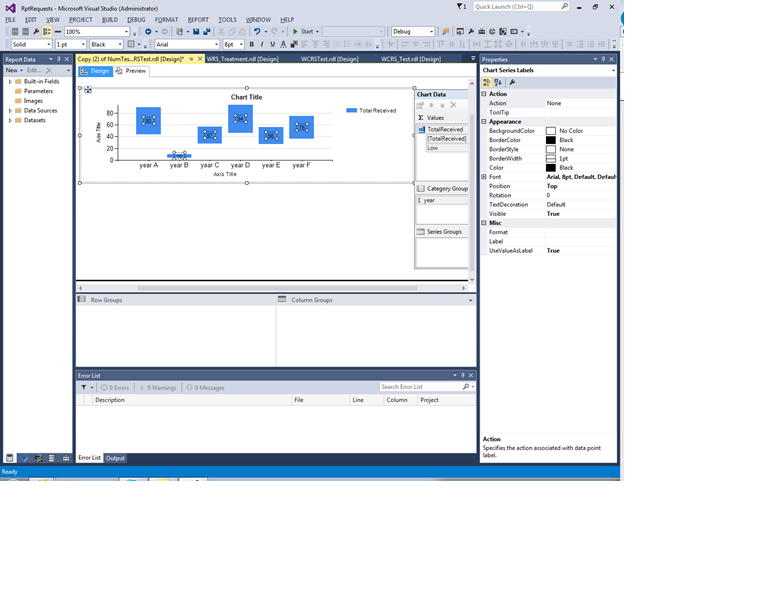
Task: Click the BorderColor black swatch
Action: click(550, 140)
